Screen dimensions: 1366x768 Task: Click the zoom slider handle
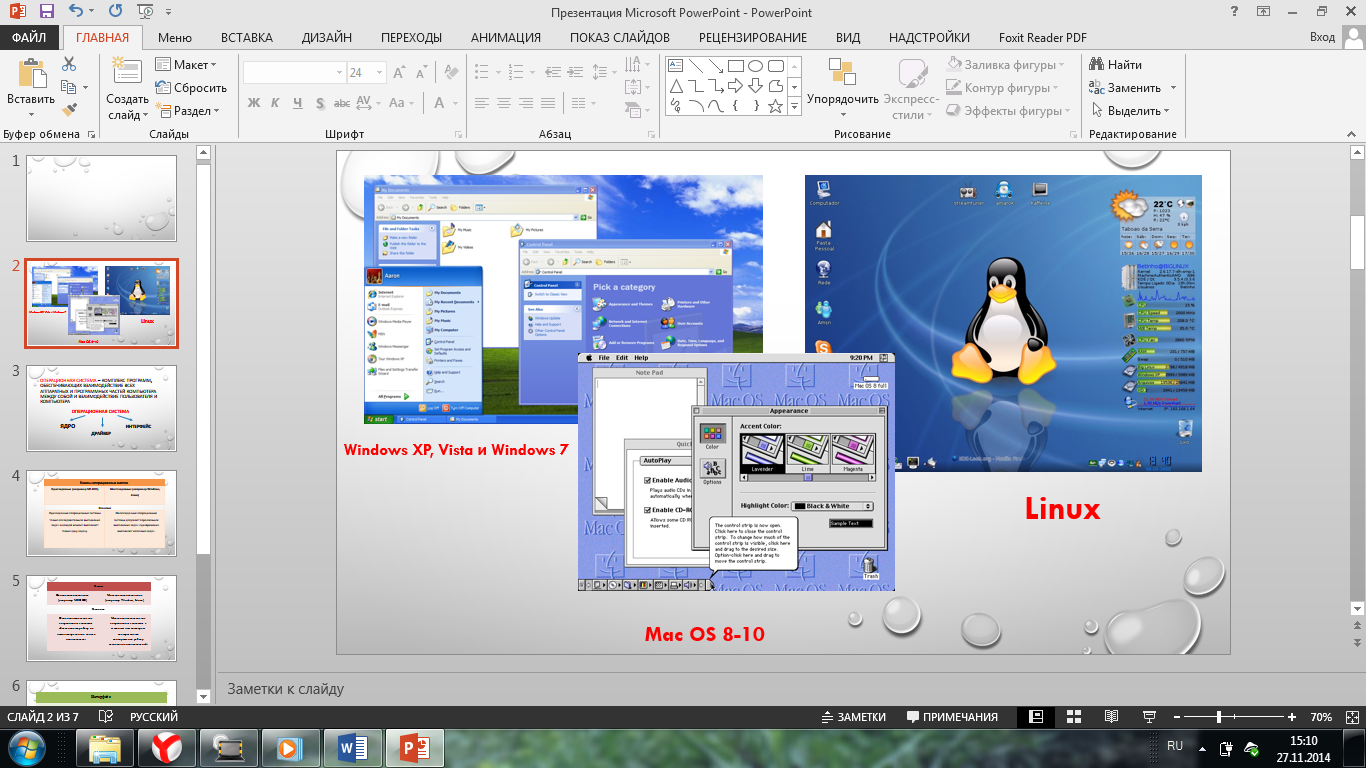coord(1218,717)
